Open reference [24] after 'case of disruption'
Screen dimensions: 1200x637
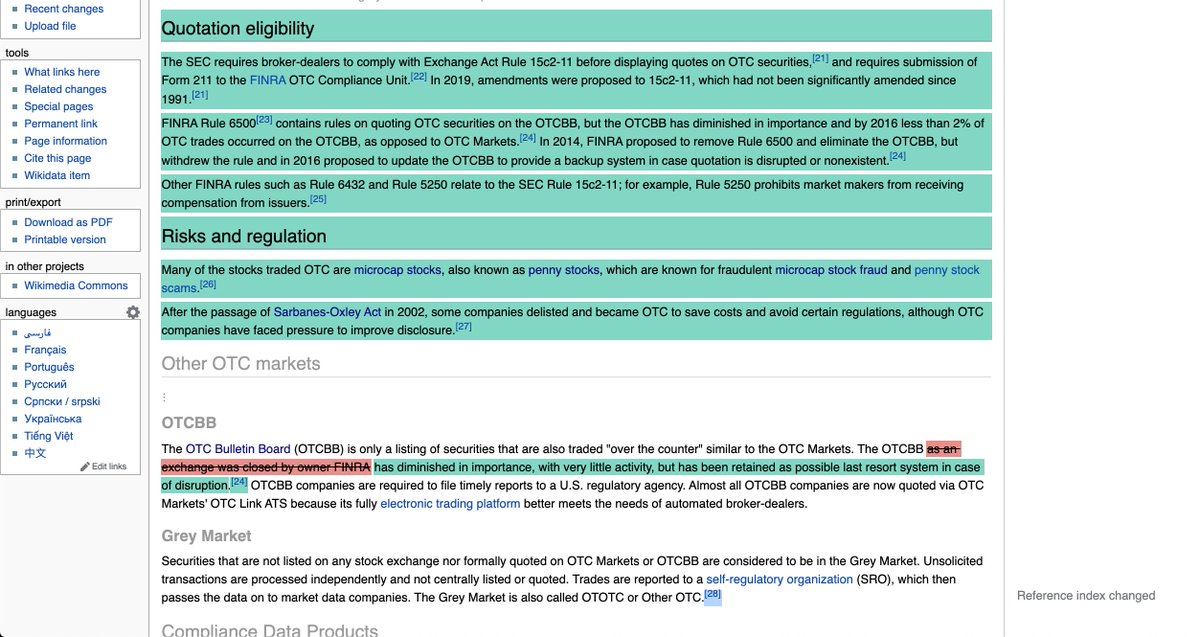(x=239, y=482)
